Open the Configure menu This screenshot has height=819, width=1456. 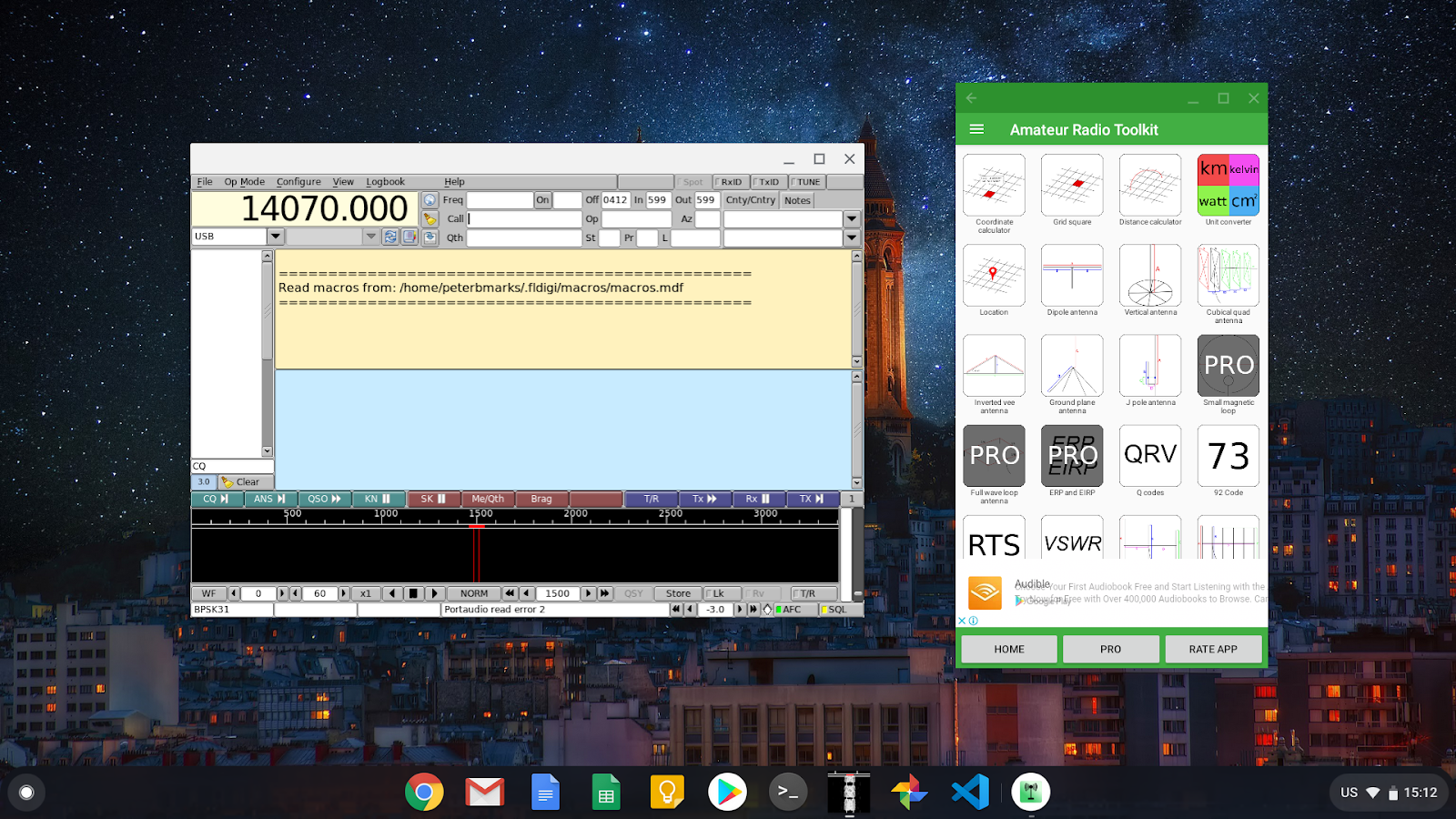click(298, 181)
